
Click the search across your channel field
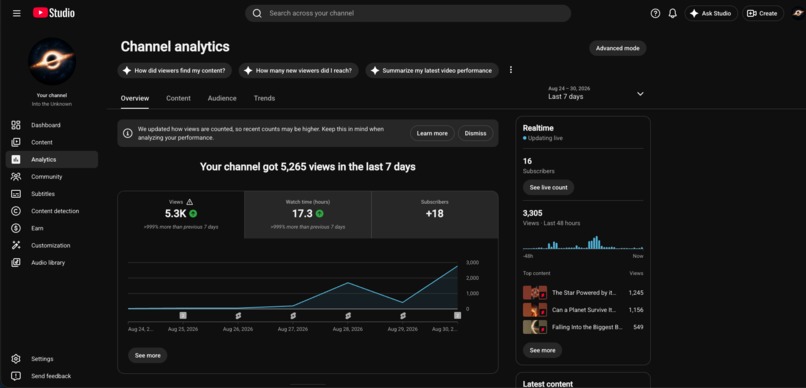[408, 13]
